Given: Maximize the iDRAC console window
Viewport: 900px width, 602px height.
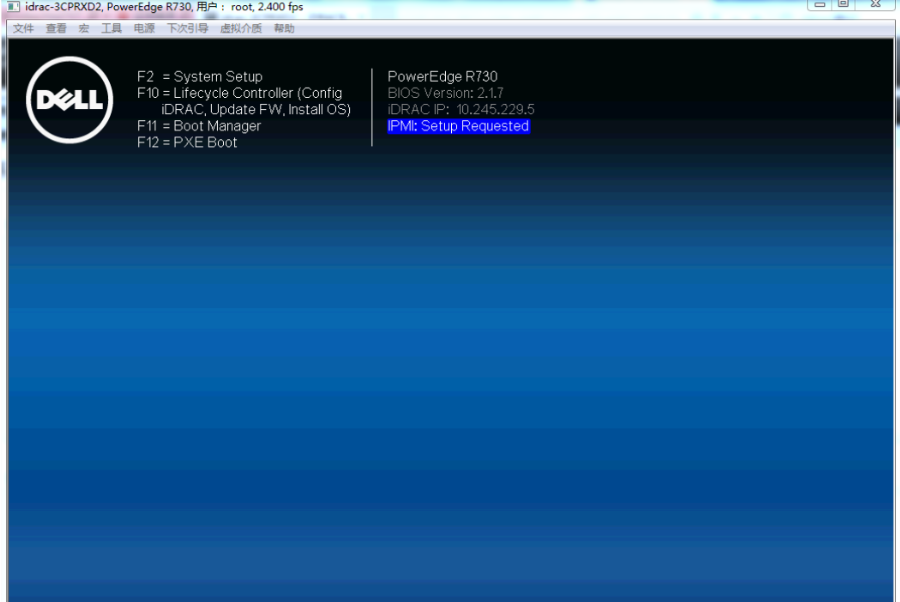Looking at the screenshot, I should tap(843, 5).
